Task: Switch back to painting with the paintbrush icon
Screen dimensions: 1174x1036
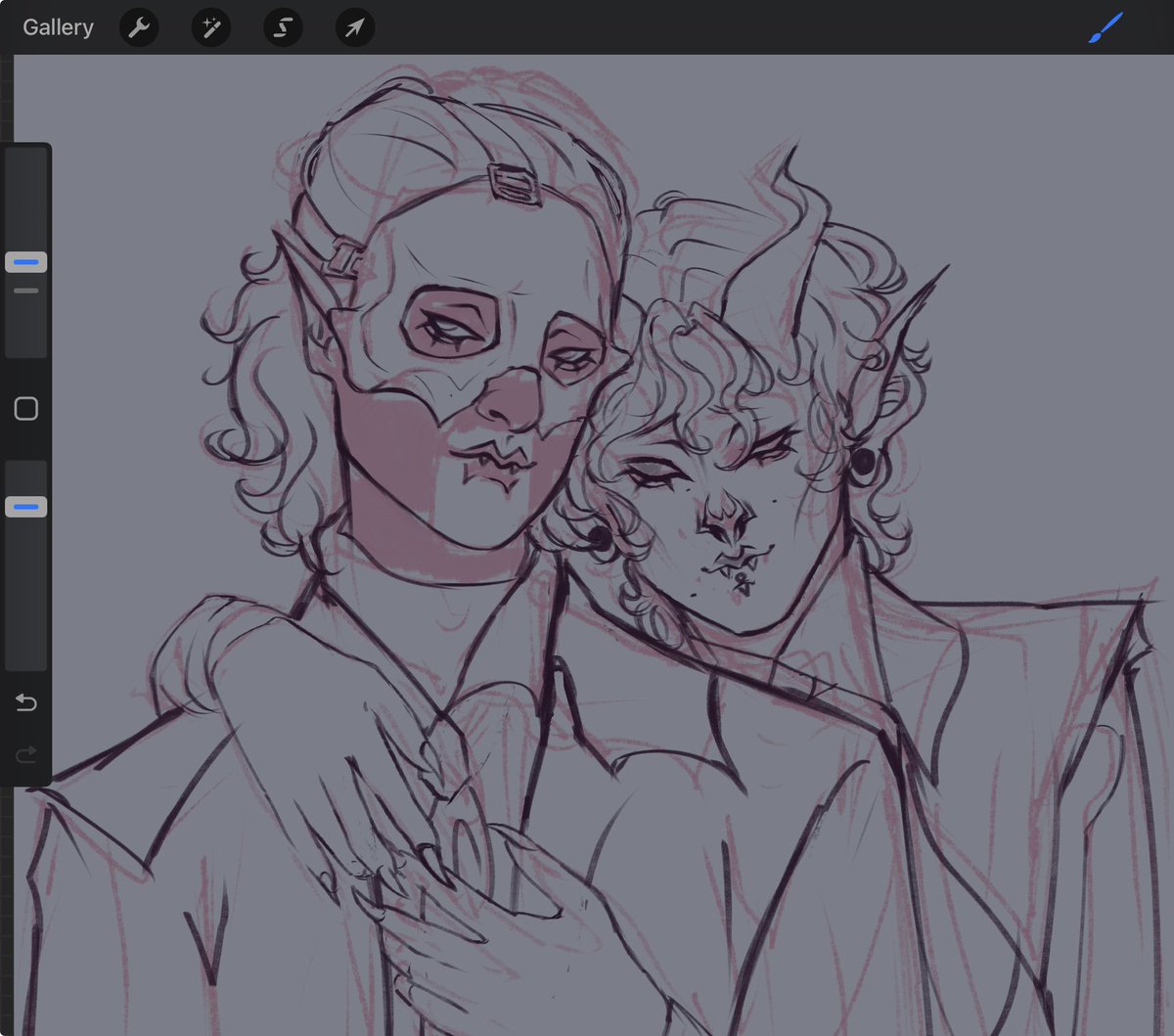Action: tap(1105, 26)
